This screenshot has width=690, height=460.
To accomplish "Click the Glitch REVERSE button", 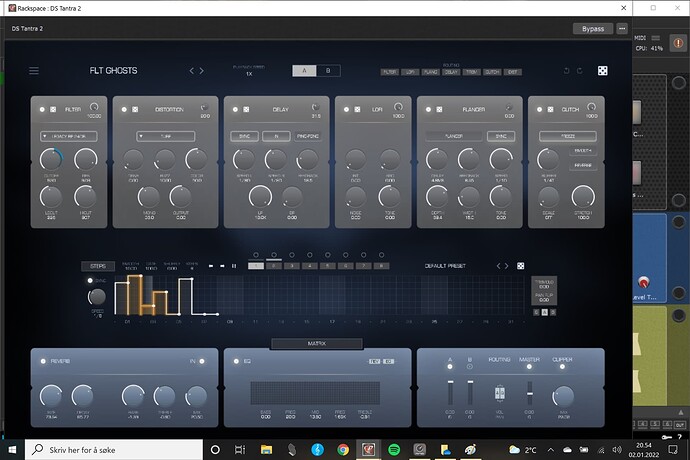I will pos(583,166).
